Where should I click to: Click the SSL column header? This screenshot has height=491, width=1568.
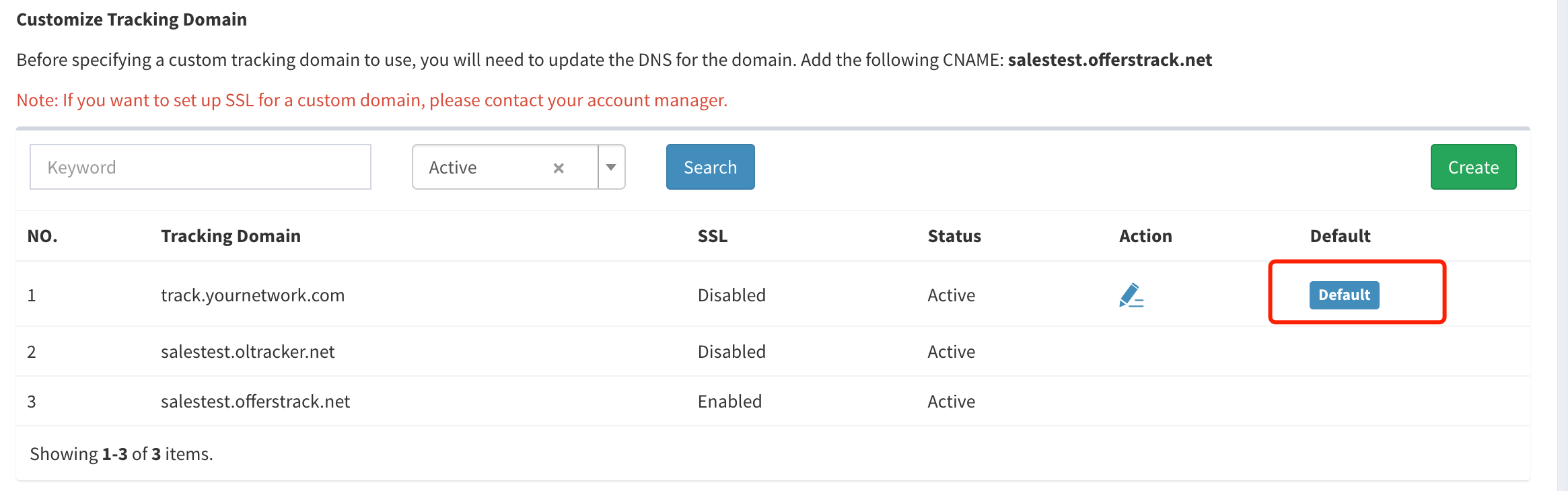[712, 236]
